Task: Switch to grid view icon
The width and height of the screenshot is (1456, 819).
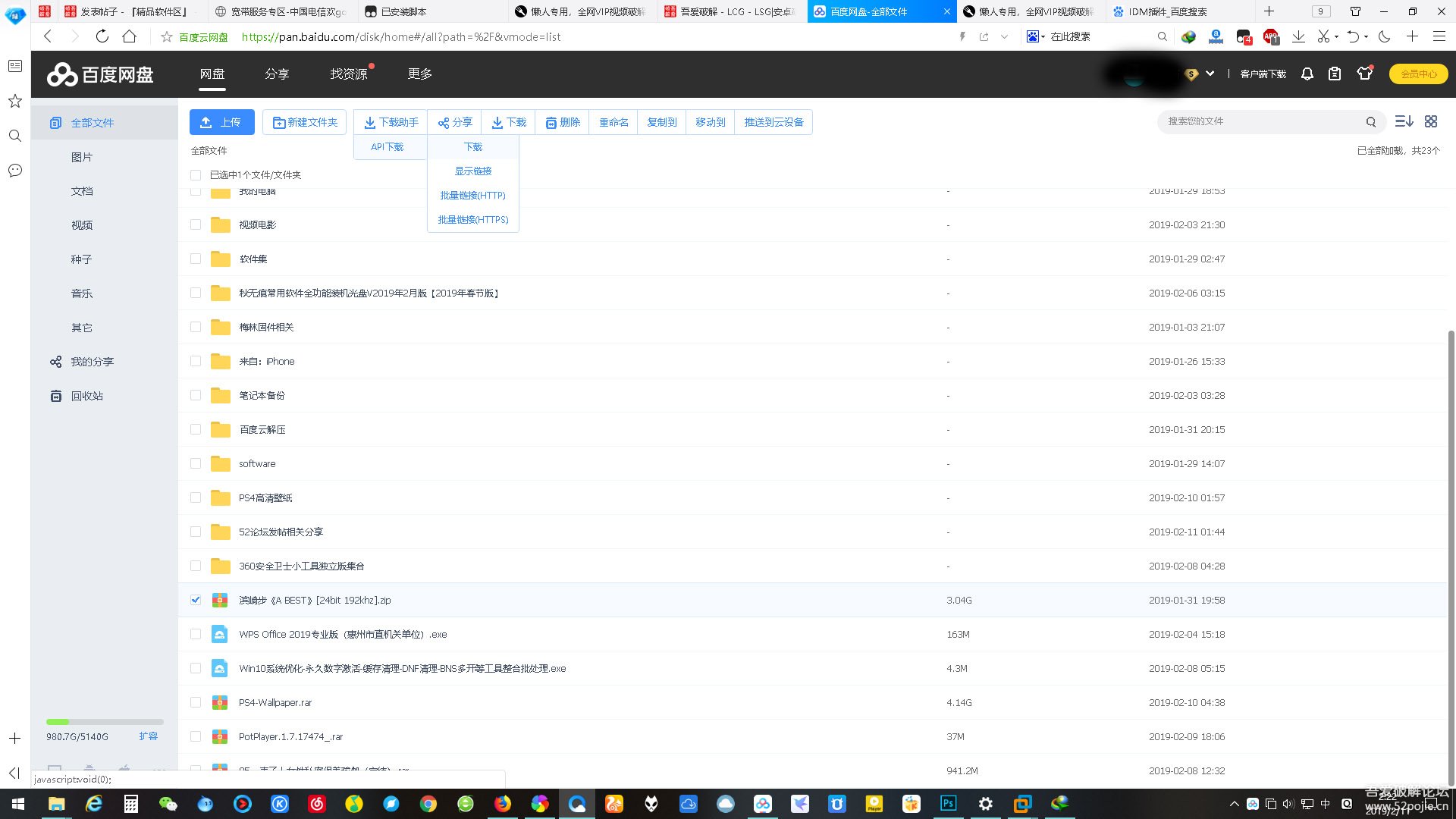Action: coord(1431,121)
